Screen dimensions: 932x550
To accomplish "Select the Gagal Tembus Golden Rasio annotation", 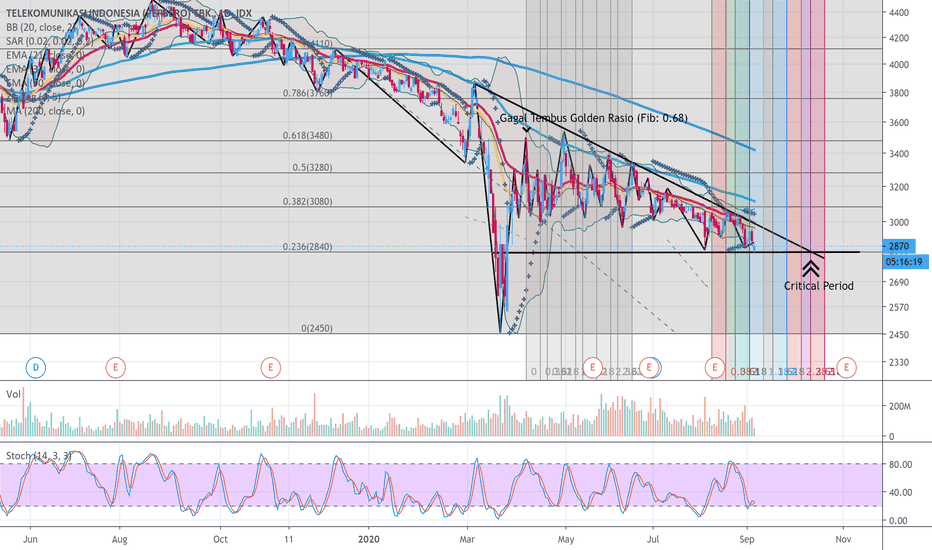I will click(593, 118).
